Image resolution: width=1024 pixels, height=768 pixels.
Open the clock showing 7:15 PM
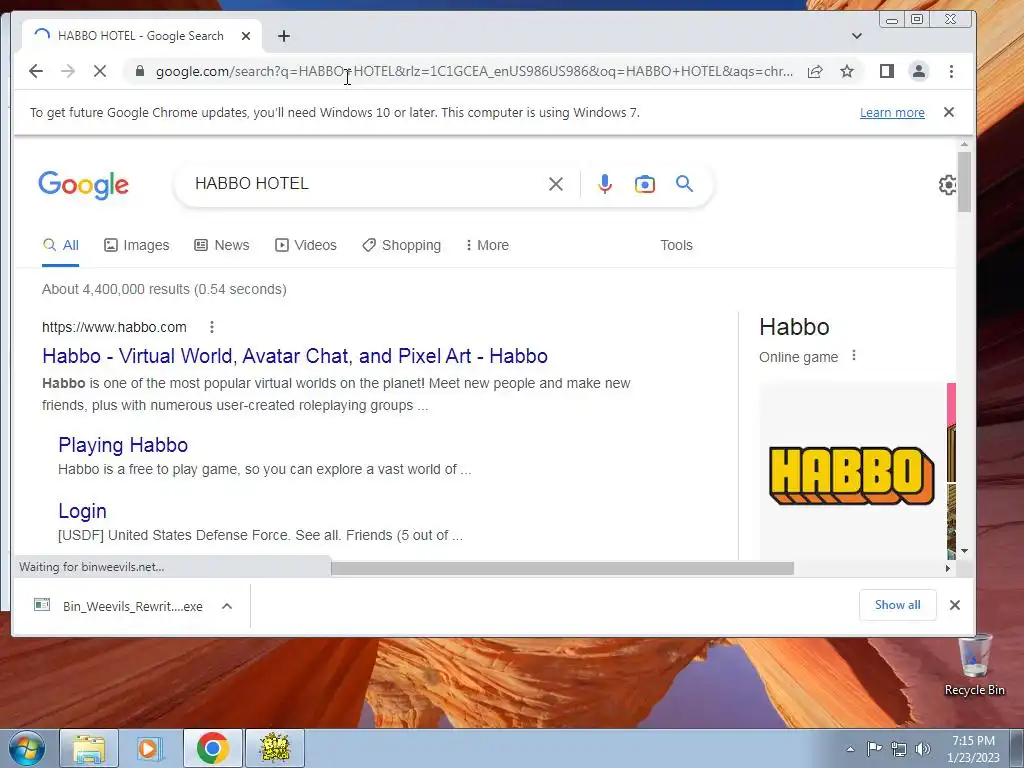pos(973,749)
